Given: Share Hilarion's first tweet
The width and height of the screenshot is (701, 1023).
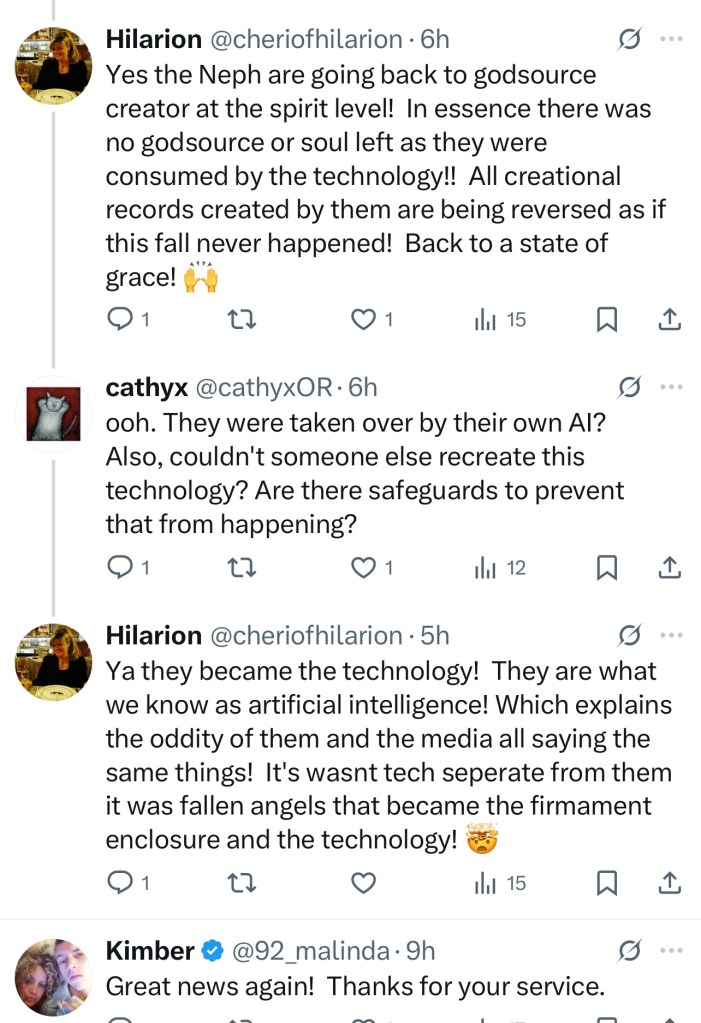Looking at the screenshot, I should (670, 320).
